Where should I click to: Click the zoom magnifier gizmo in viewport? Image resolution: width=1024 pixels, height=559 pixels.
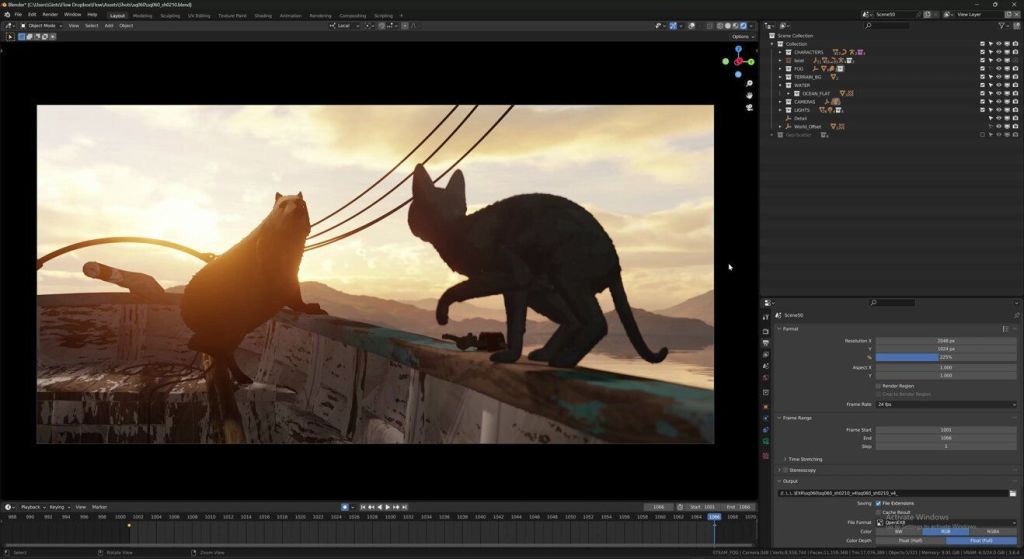click(x=749, y=83)
